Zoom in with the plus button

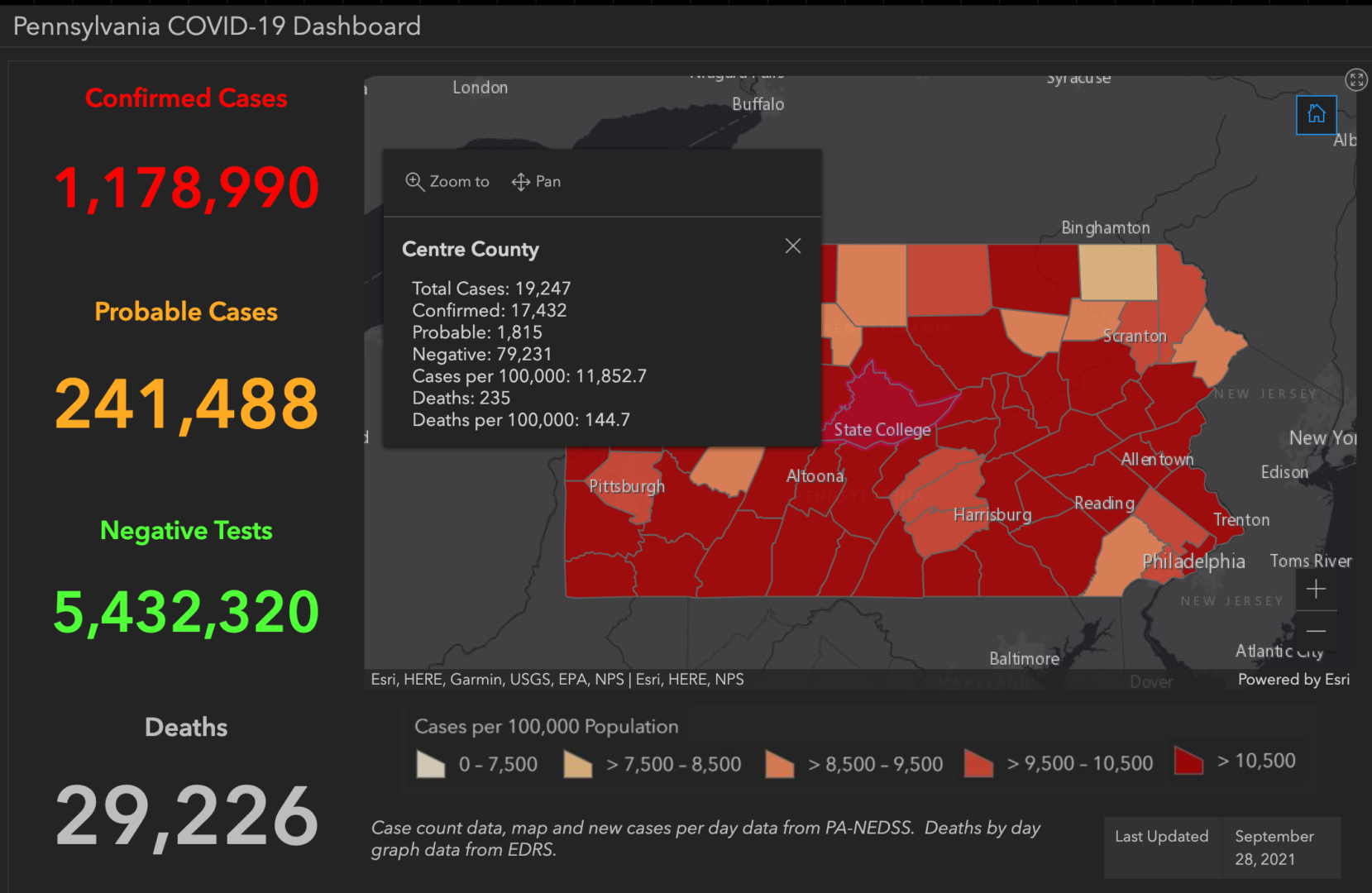point(1317,589)
